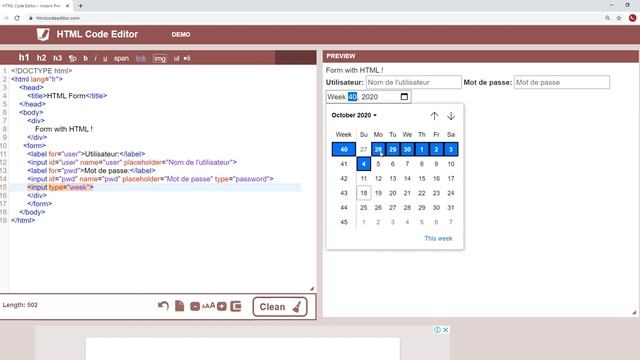This screenshot has height=360, width=640.
Task: Select week 44 row number
Action: click(344, 207)
